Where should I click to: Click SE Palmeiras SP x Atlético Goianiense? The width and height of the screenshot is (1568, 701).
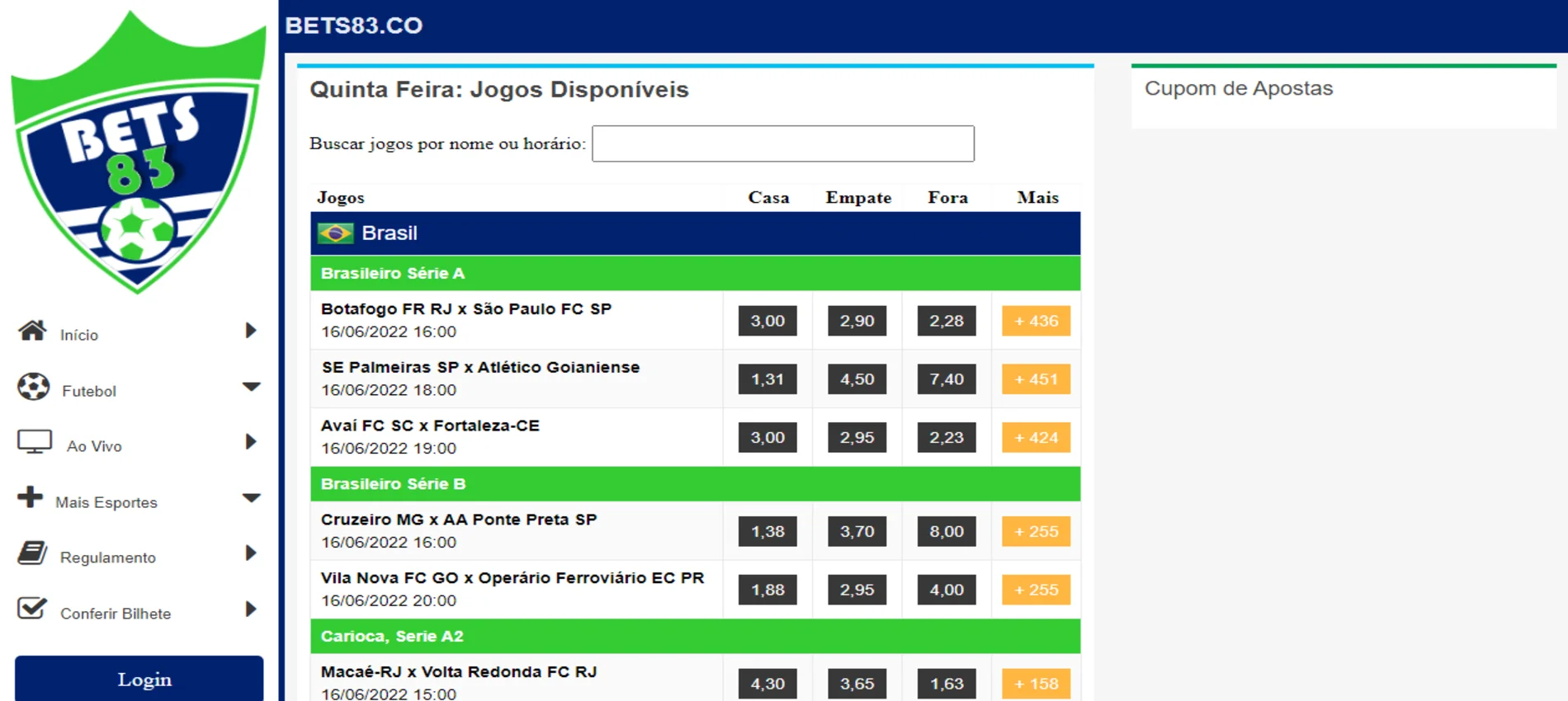[x=480, y=367]
